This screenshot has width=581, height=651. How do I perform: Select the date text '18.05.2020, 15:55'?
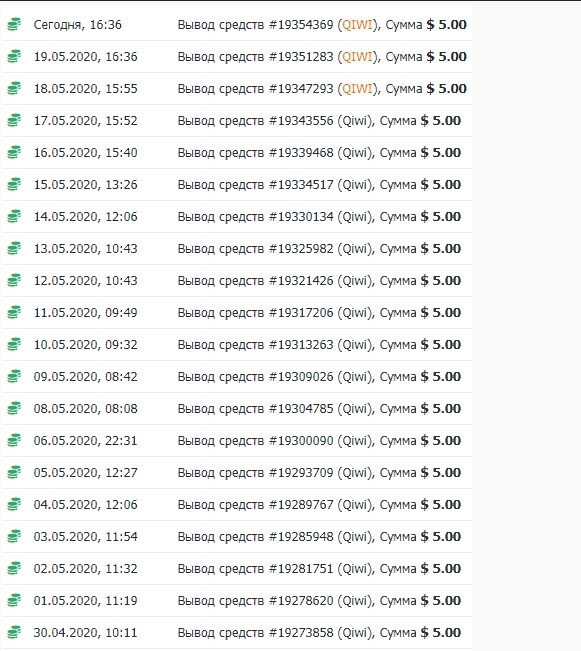(x=86, y=89)
